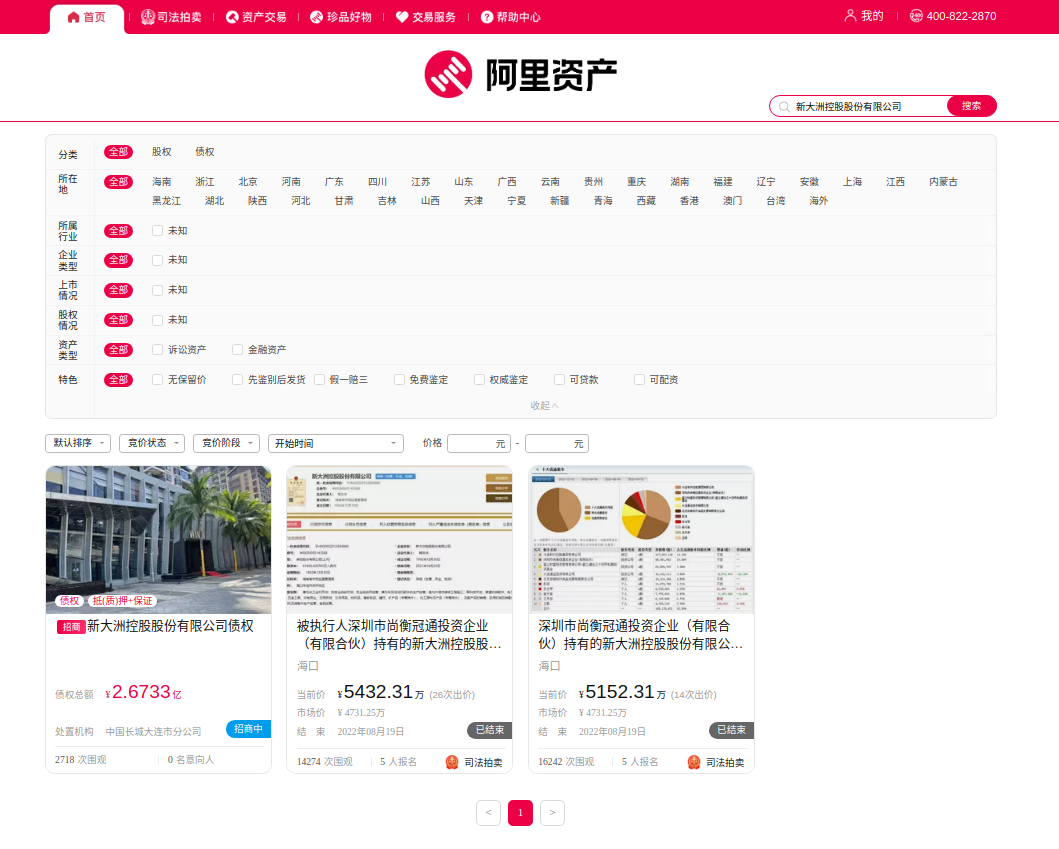The width and height of the screenshot is (1059, 849).
Task: Click the minimum price input field
Action: [x=479, y=443]
